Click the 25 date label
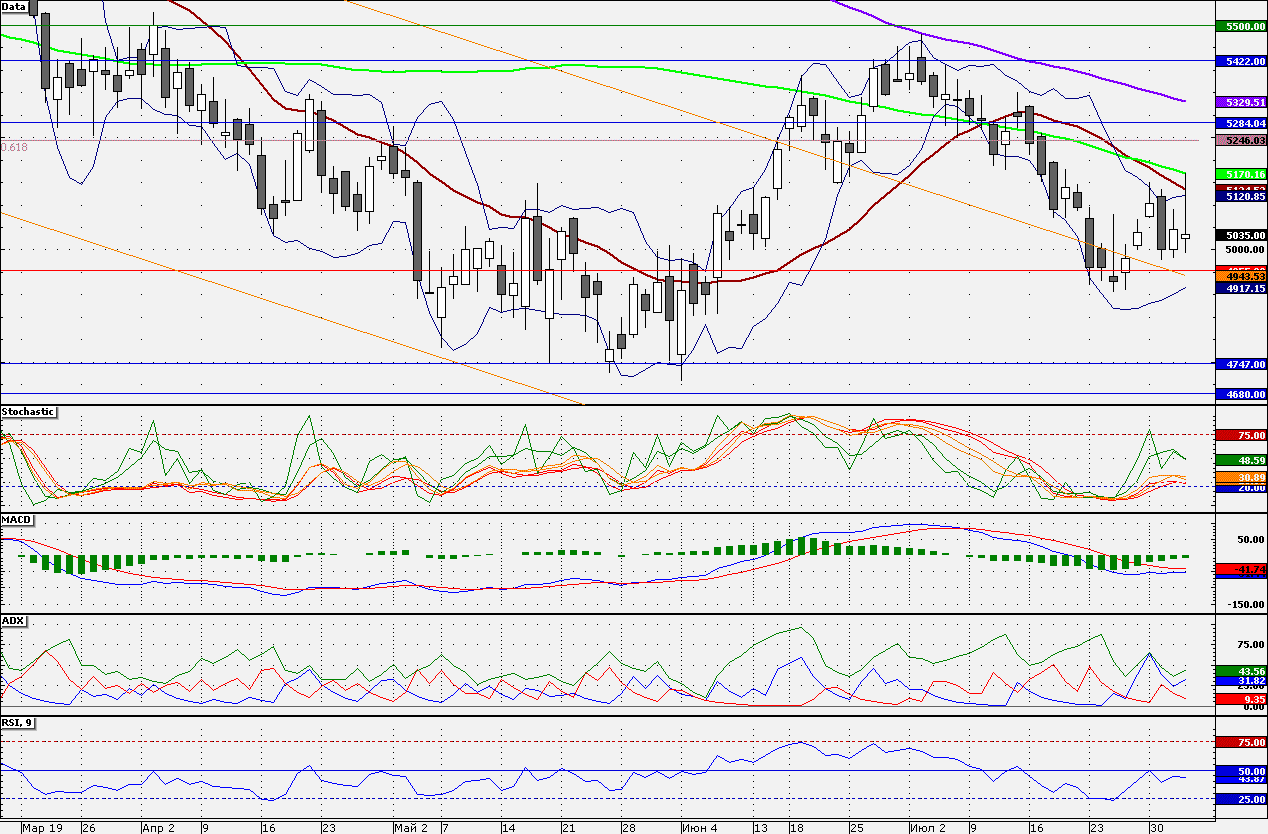Image resolution: width=1268 pixels, height=834 pixels. [x=857, y=828]
